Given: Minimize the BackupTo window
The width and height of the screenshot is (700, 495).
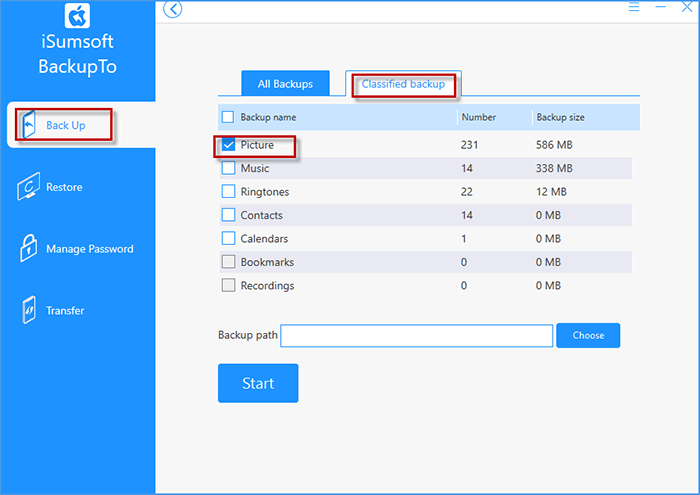Looking at the screenshot, I should pos(660,7).
